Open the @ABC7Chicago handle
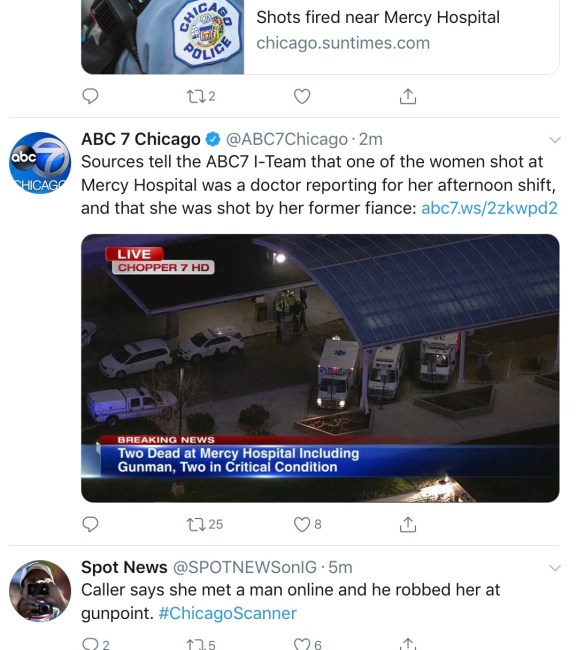 [x=286, y=139]
